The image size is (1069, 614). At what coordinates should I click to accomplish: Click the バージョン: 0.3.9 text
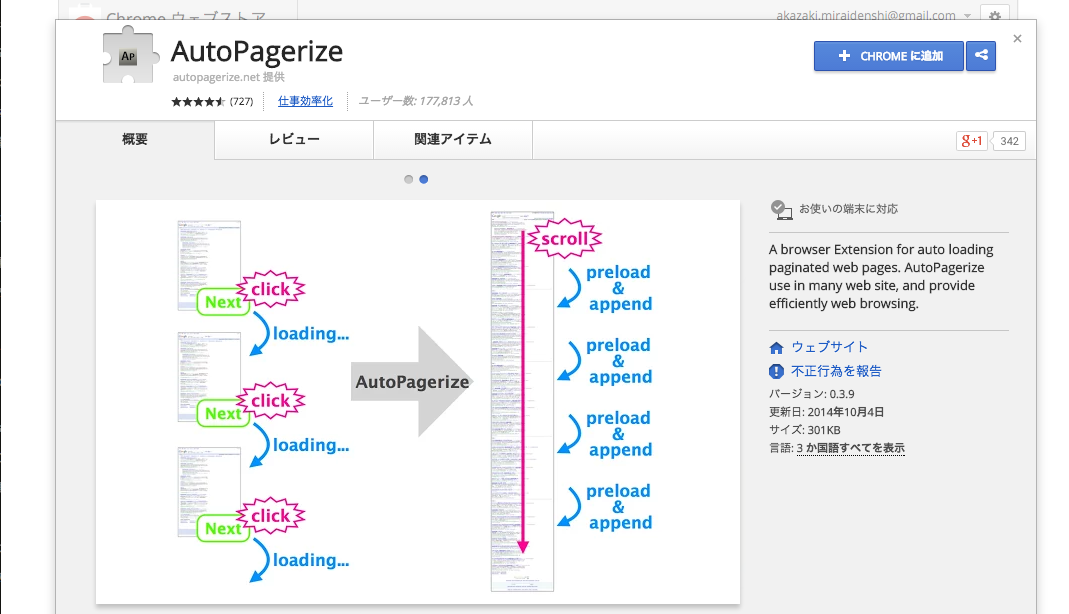811,394
